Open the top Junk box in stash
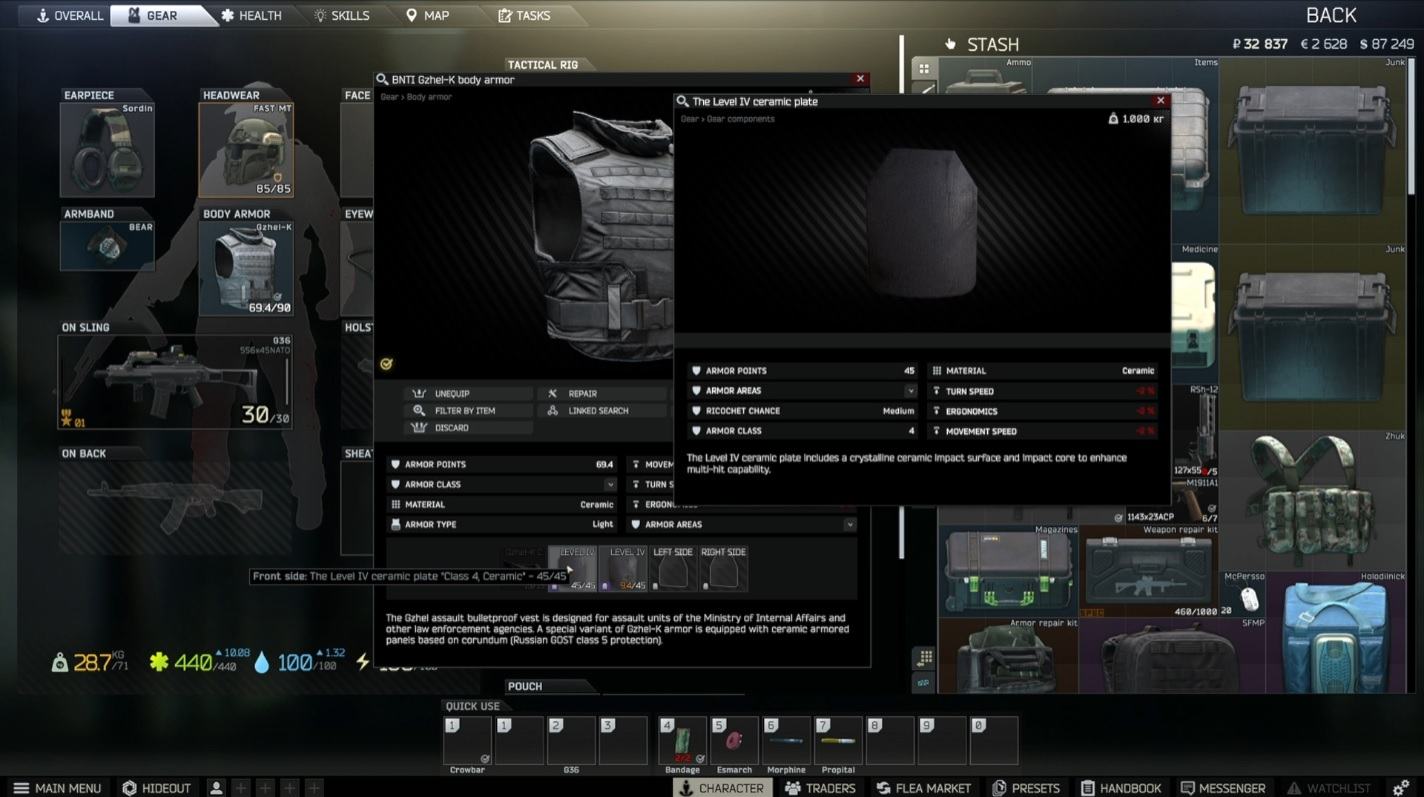Viewport: 1424px width, 797px height. pyautogui.click(x=1313, y=150)
